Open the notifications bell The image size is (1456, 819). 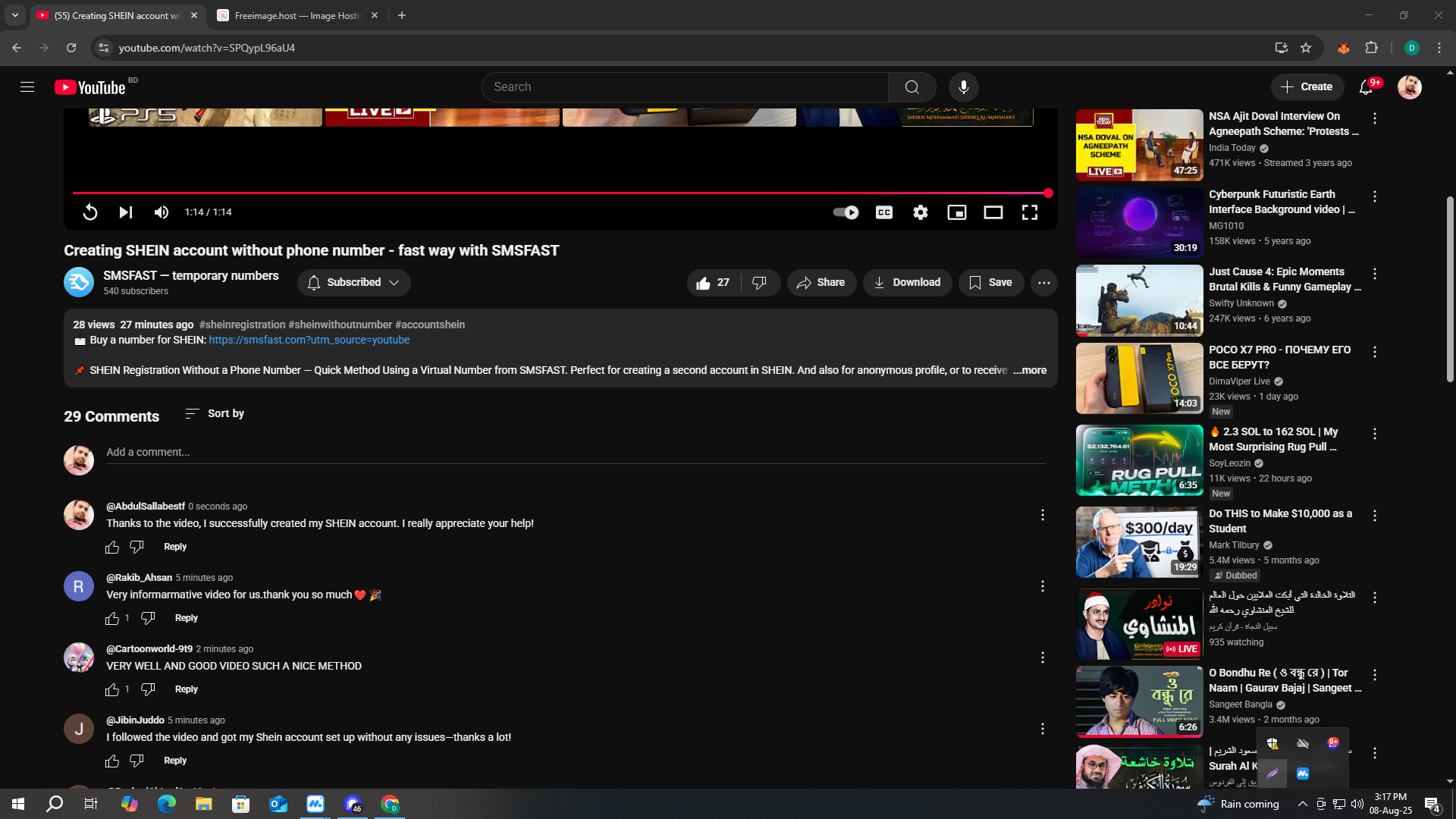1366,87
